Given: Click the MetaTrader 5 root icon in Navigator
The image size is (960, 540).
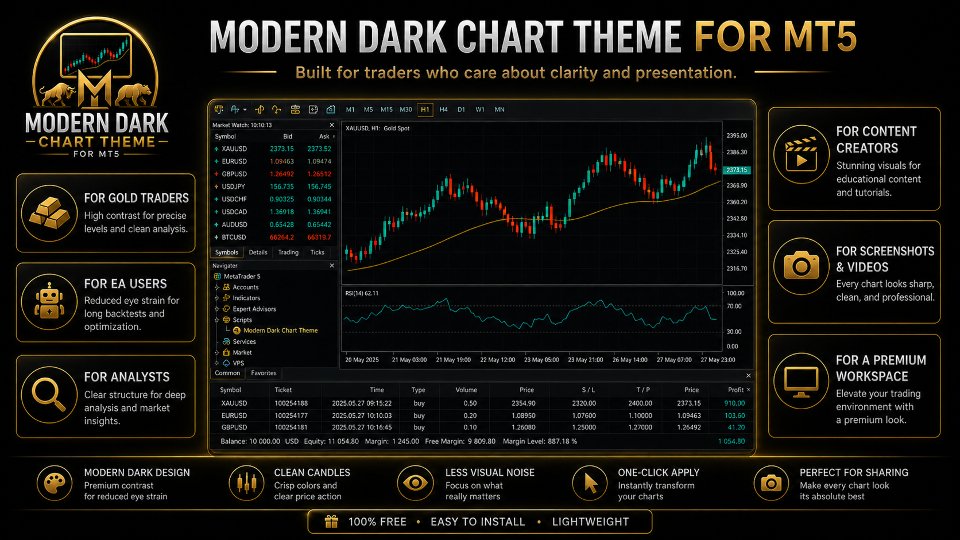Looking at the screenshot, I should pos(217,276).
